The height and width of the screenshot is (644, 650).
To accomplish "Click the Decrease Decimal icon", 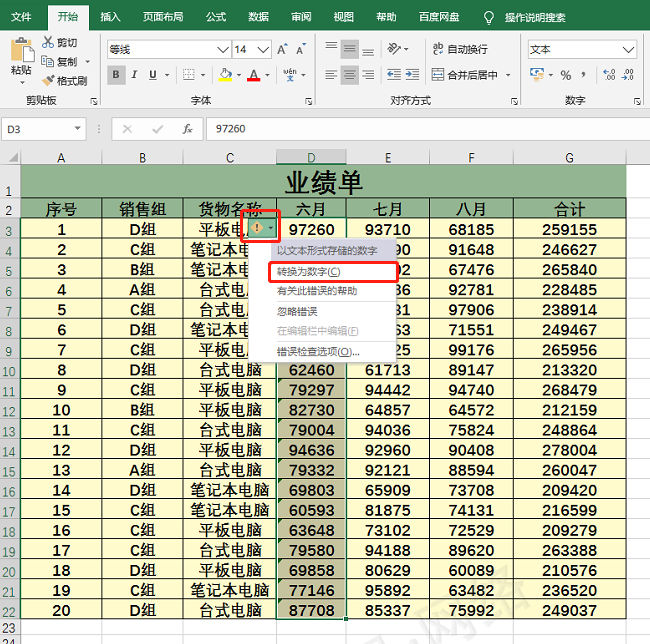I will pos(628,75).
